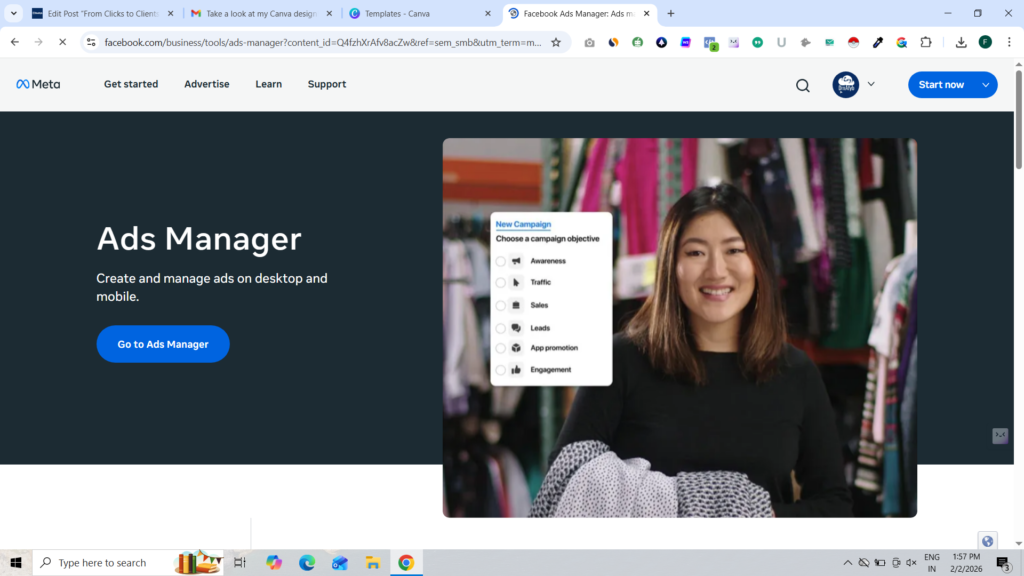Expand the profile account chevron
This screenshot has width=1024, height=576.
tap(871, 85)
